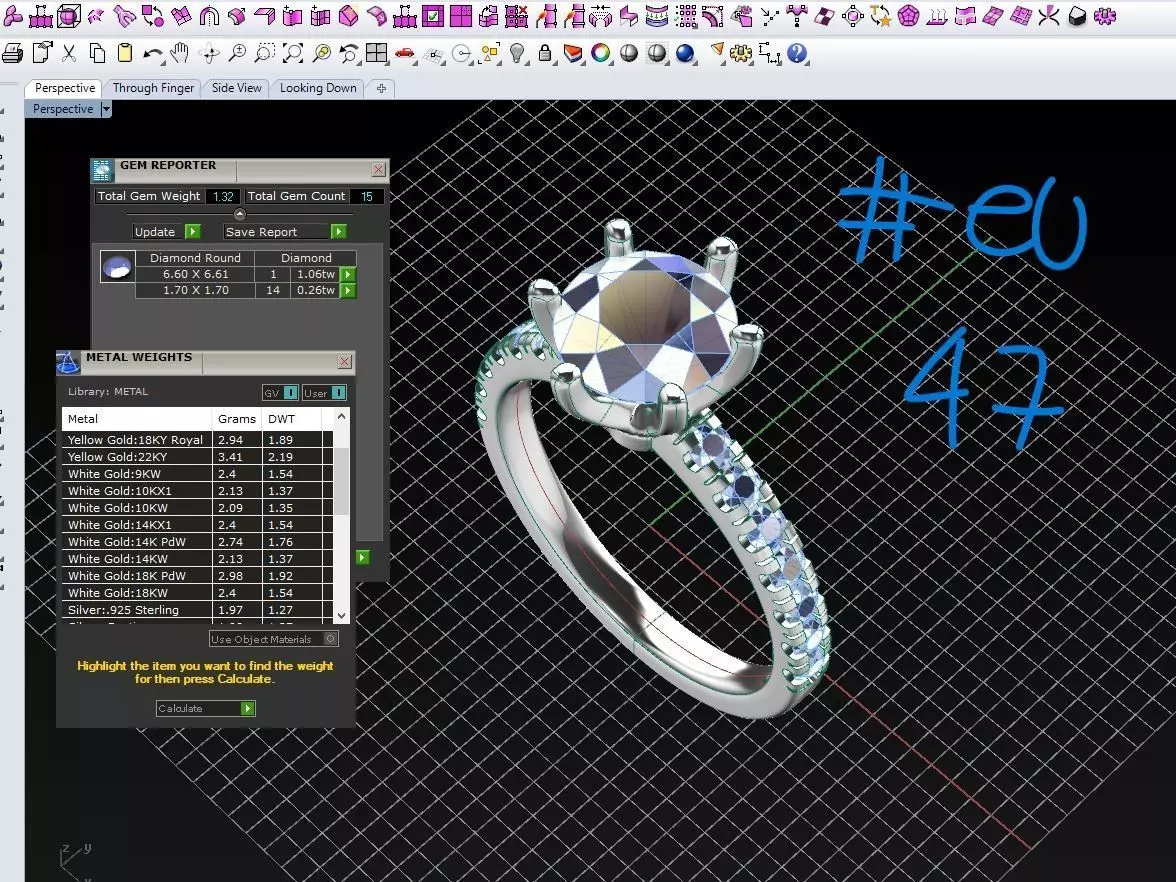Close the Gem Reporter panel

pos(378,170)
